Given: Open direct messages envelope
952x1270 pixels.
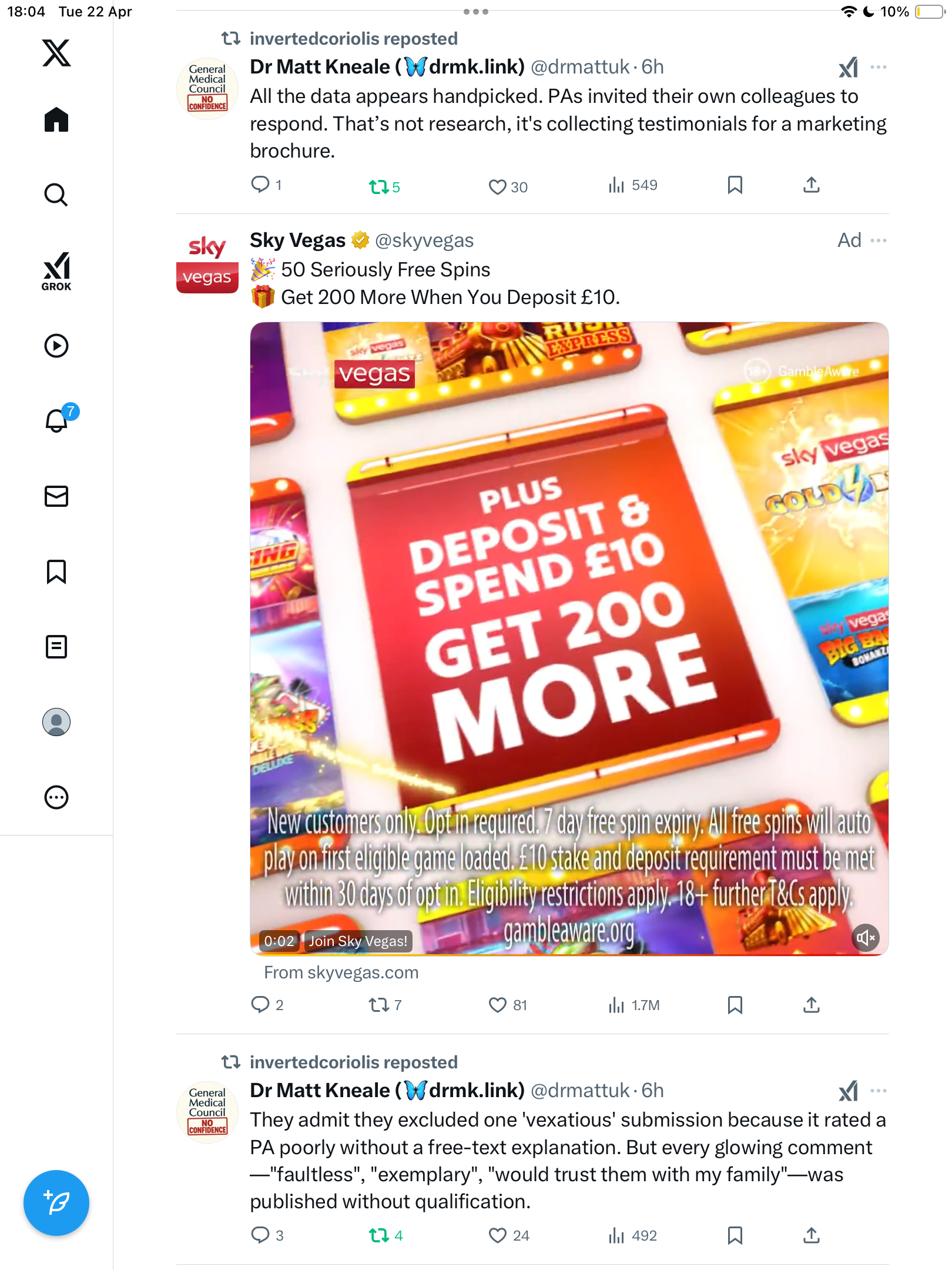Looking at the screenshot, I should click(x=56, y=496).
